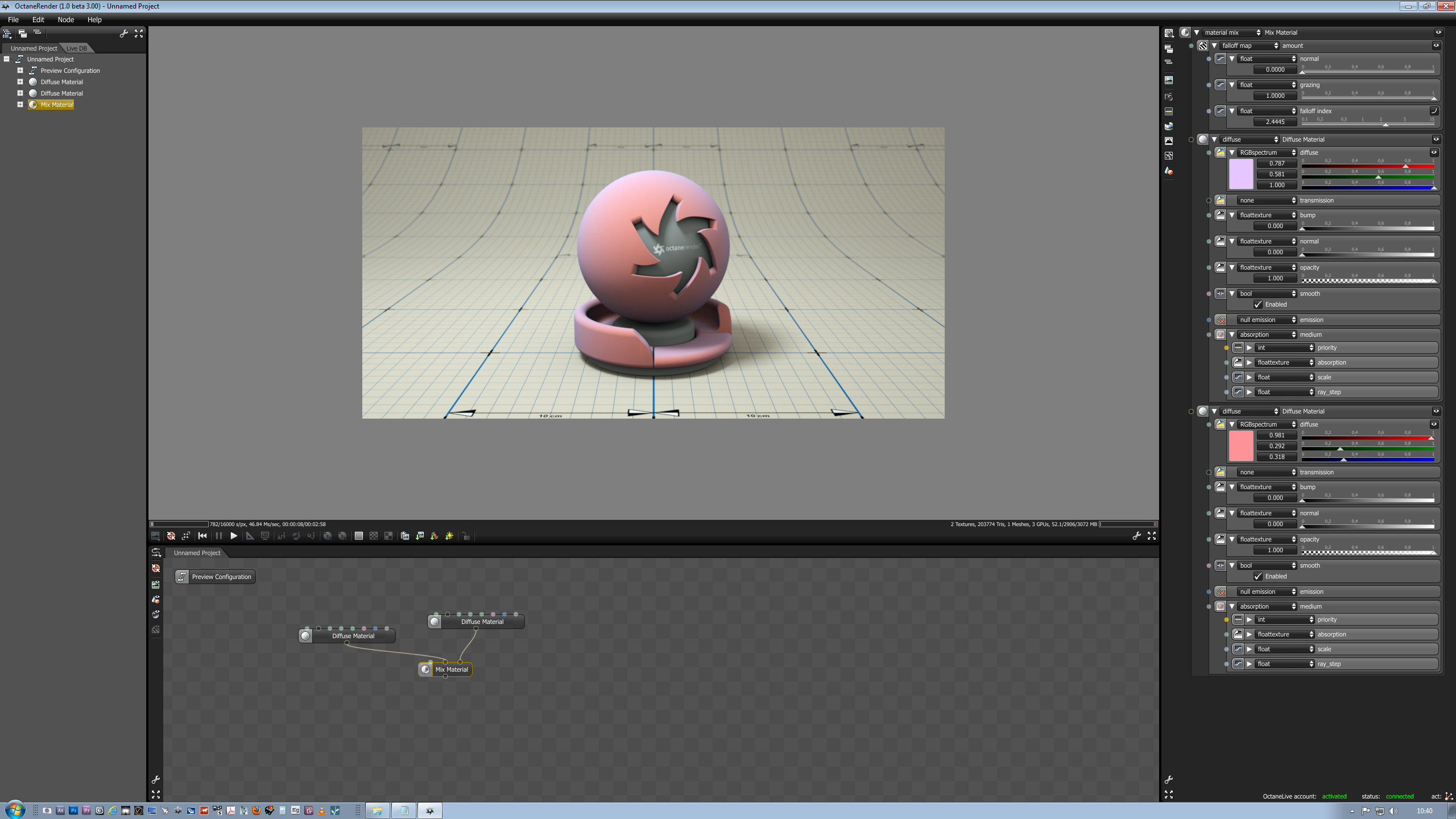
Task: Pause the render
Action: pyautogui.click(x=219, y=536)
